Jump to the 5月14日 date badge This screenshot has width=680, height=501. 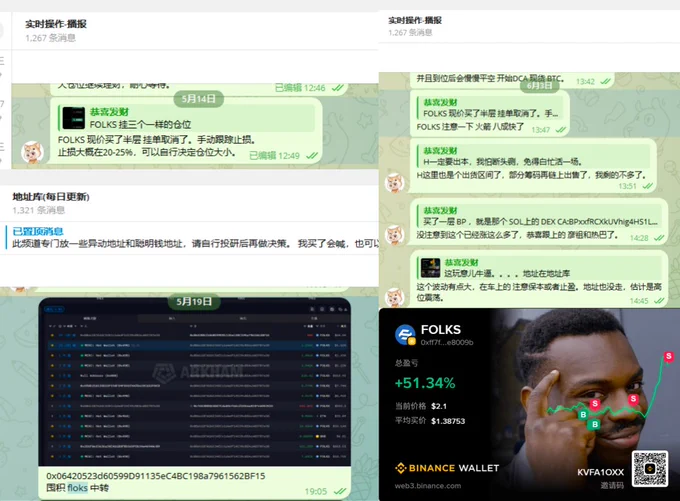tap(199, 99)
